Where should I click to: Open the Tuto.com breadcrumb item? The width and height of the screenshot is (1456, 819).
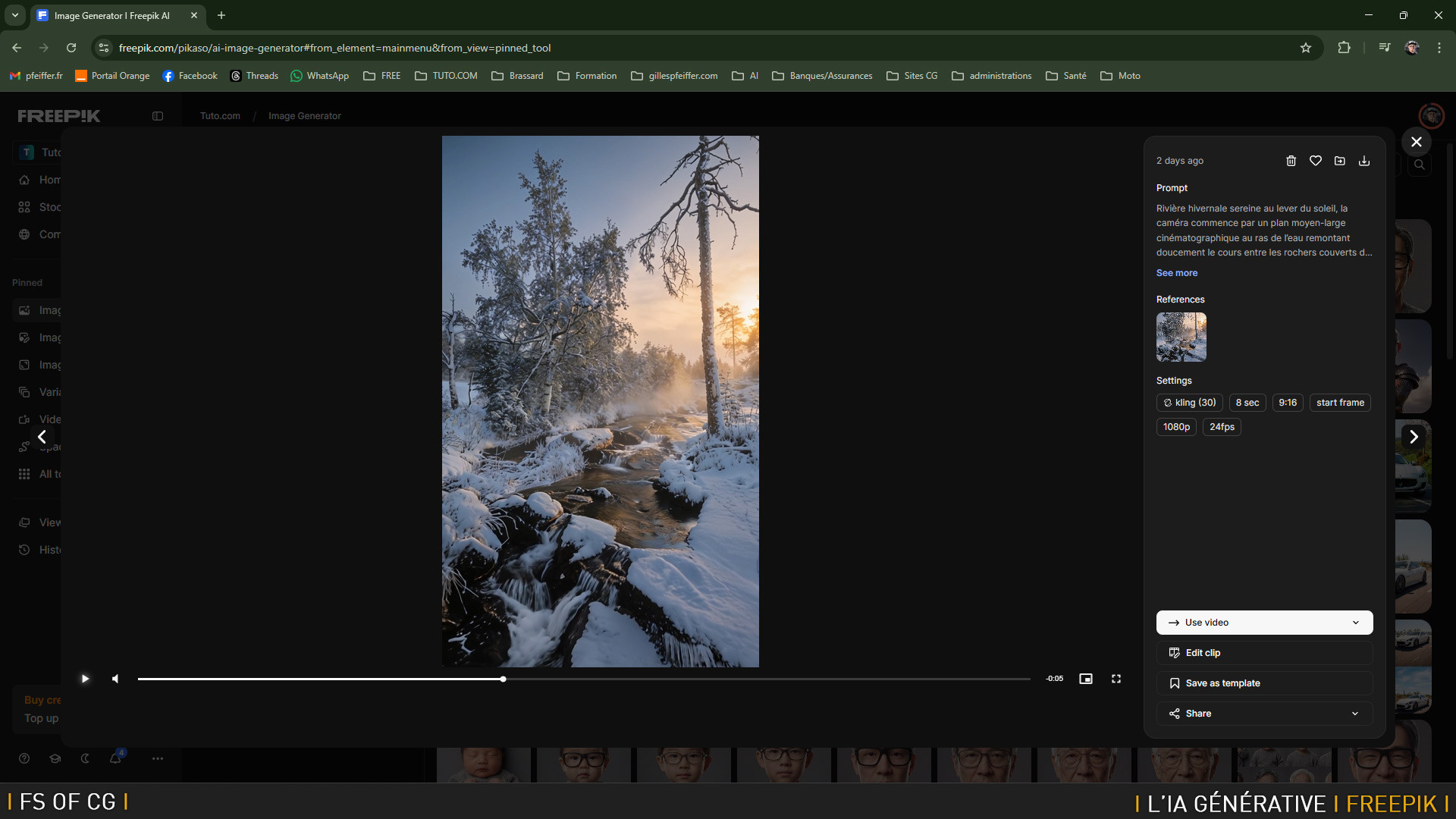220,116
